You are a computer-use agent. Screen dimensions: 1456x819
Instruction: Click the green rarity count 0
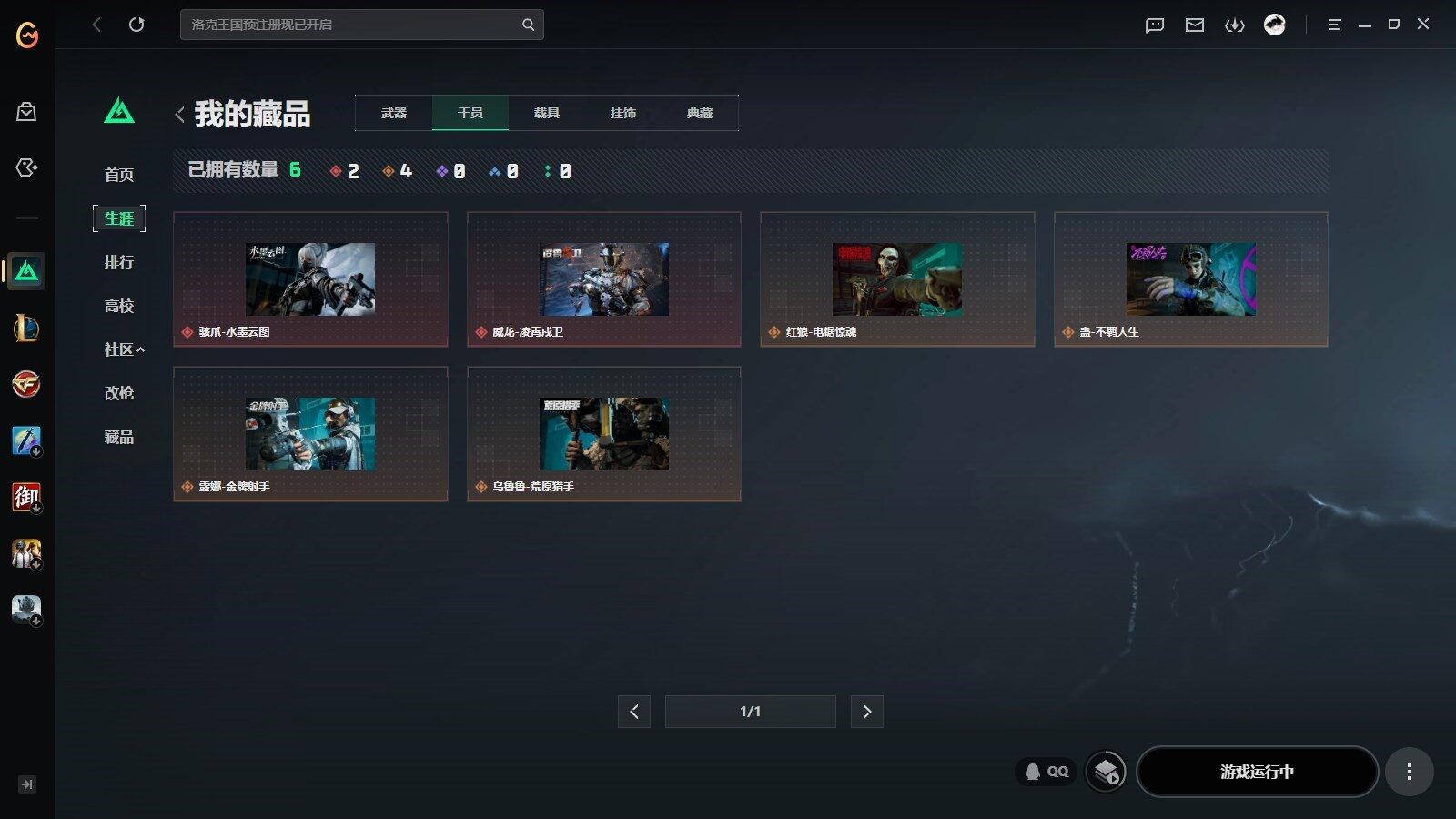tap(558, 171)
